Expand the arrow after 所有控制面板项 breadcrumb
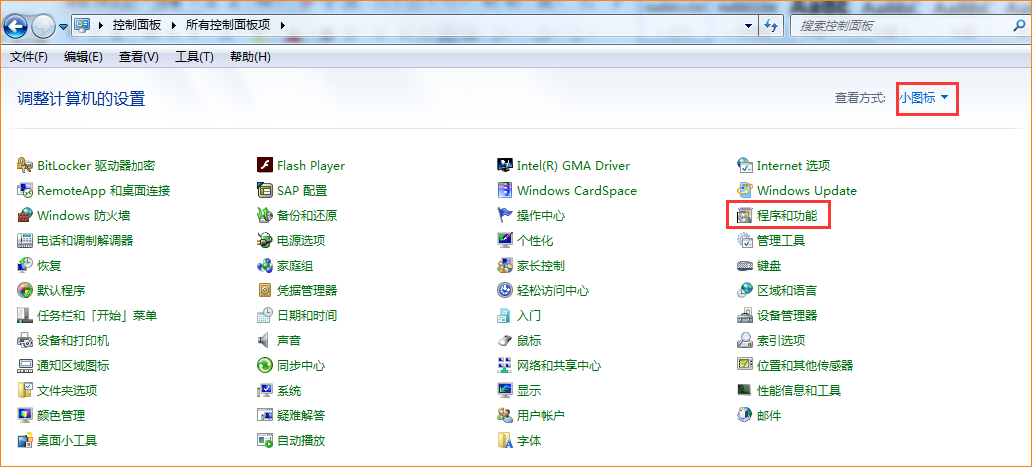1032x467 pixels. pos(283,26)
